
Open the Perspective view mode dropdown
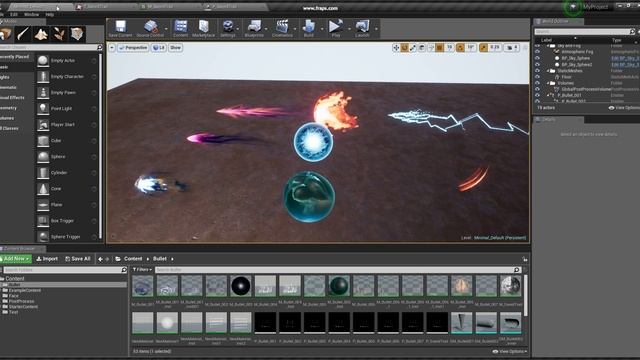pyautogui.click(x=133, y=48)
